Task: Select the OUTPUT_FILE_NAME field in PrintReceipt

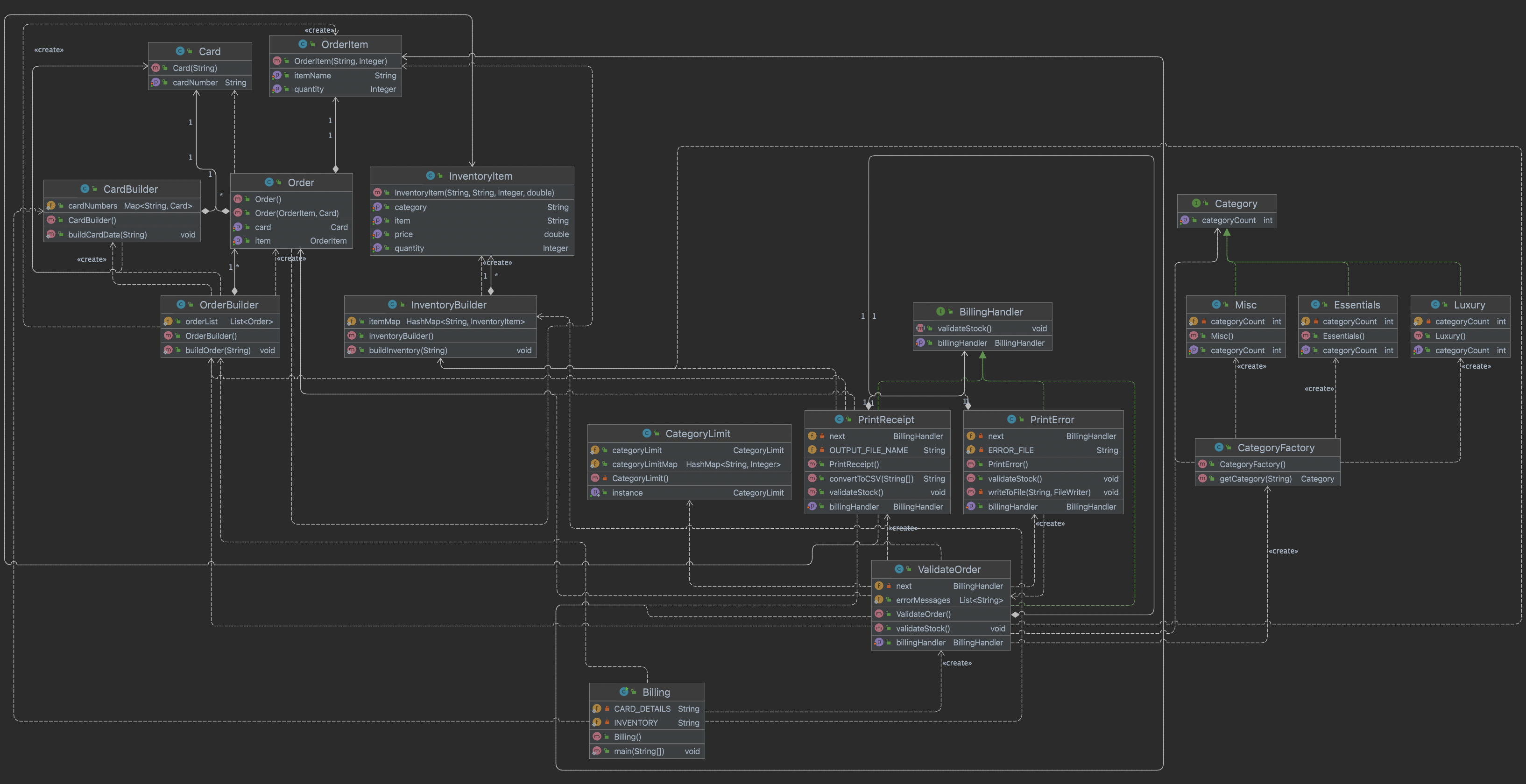Action: pyautogui.click(x=868, y=451)
